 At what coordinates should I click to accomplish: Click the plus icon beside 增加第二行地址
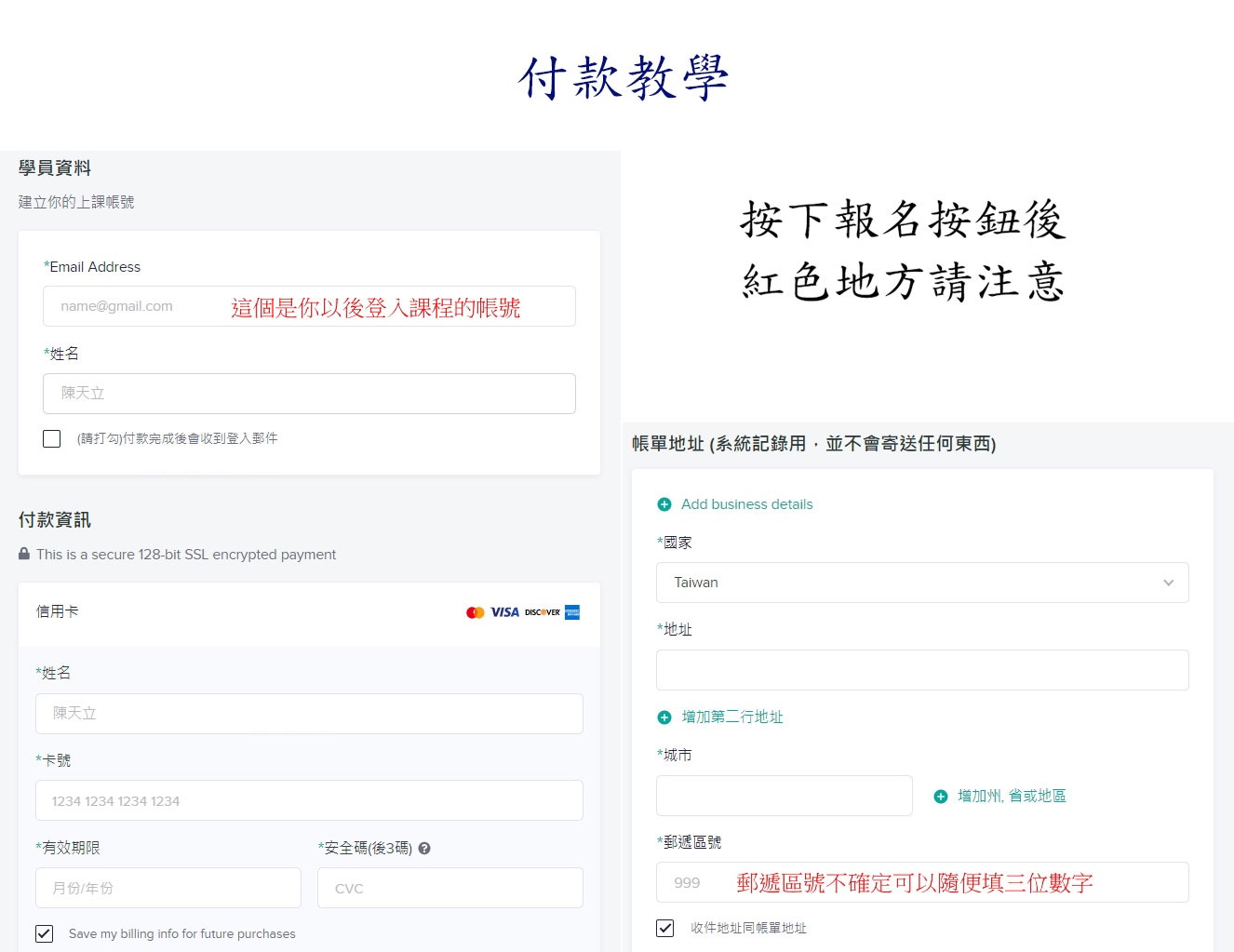click(x=664, y=717)
